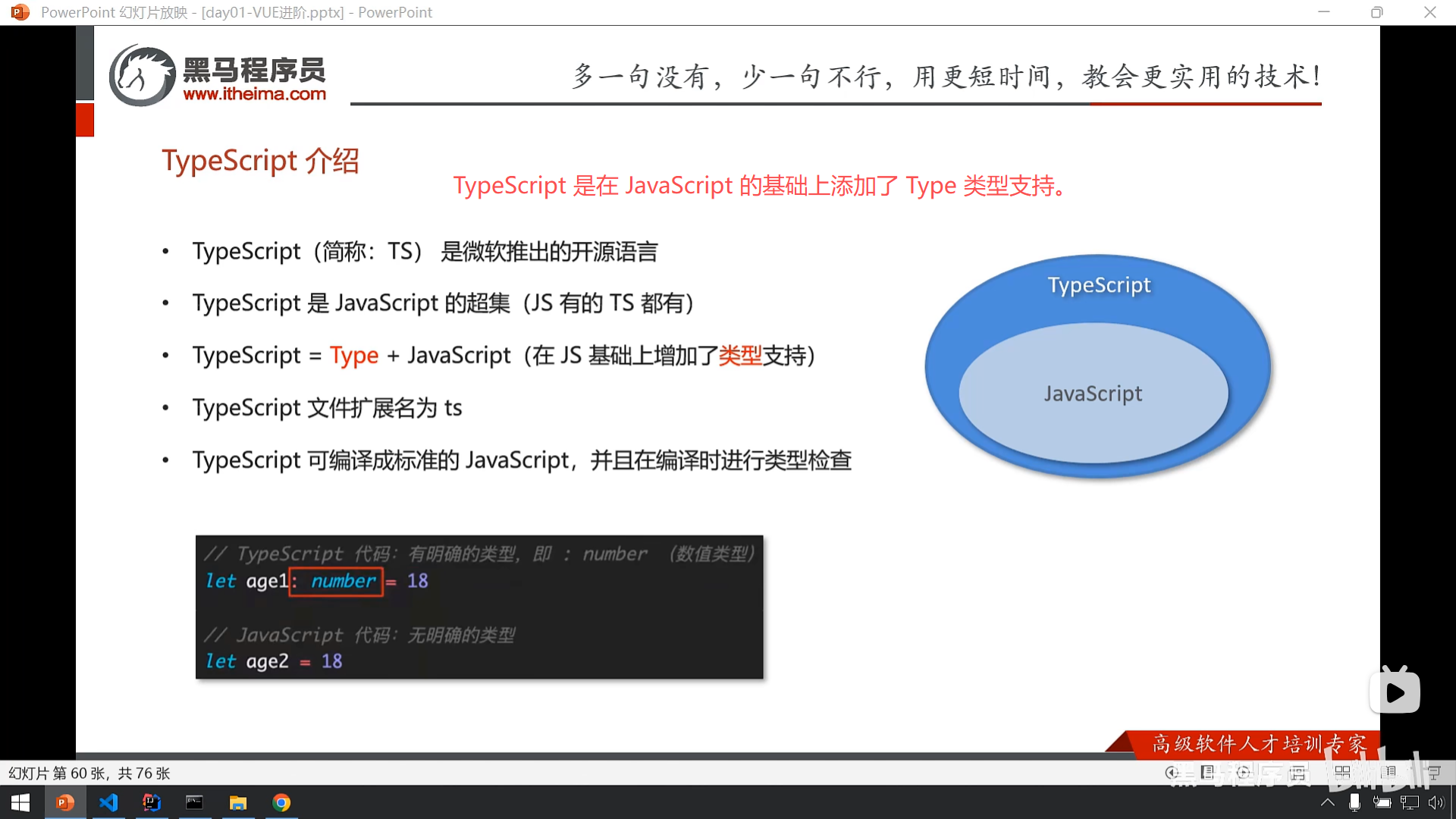This screenshot has width=1456, height=819.
Task: Open the volume control tray icon
Action: tap(1436, 802)
